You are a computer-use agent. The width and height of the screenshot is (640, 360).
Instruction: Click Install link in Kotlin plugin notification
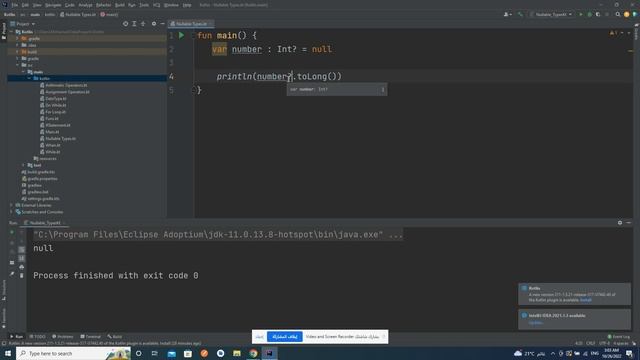(586, 300)
